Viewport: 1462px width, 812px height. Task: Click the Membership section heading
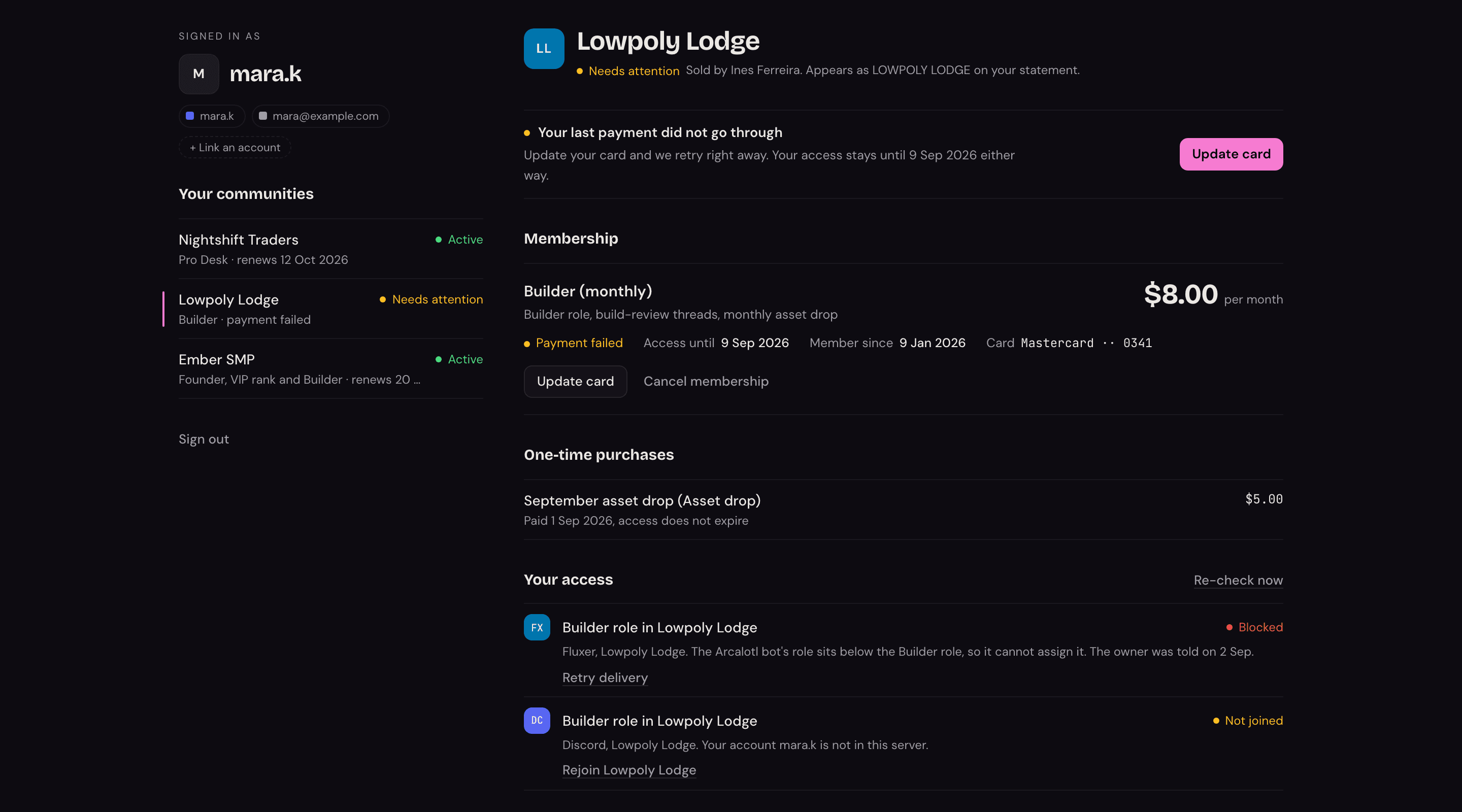[571, 239]
